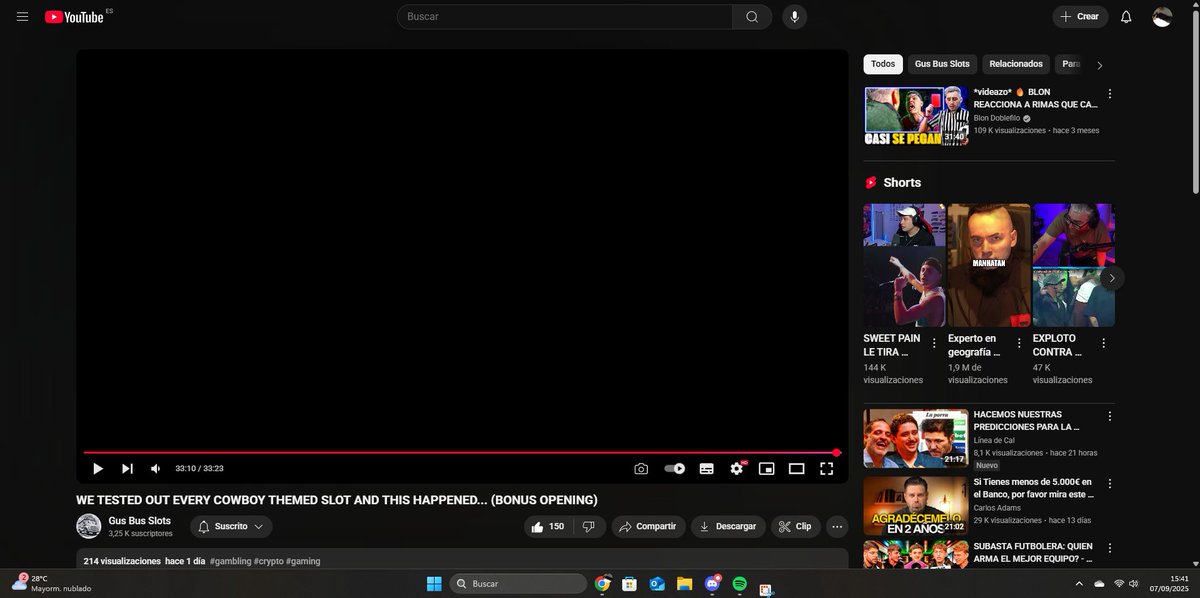
Task: Open the Gus Bus Slots channel name
Action: click(140, 521)
